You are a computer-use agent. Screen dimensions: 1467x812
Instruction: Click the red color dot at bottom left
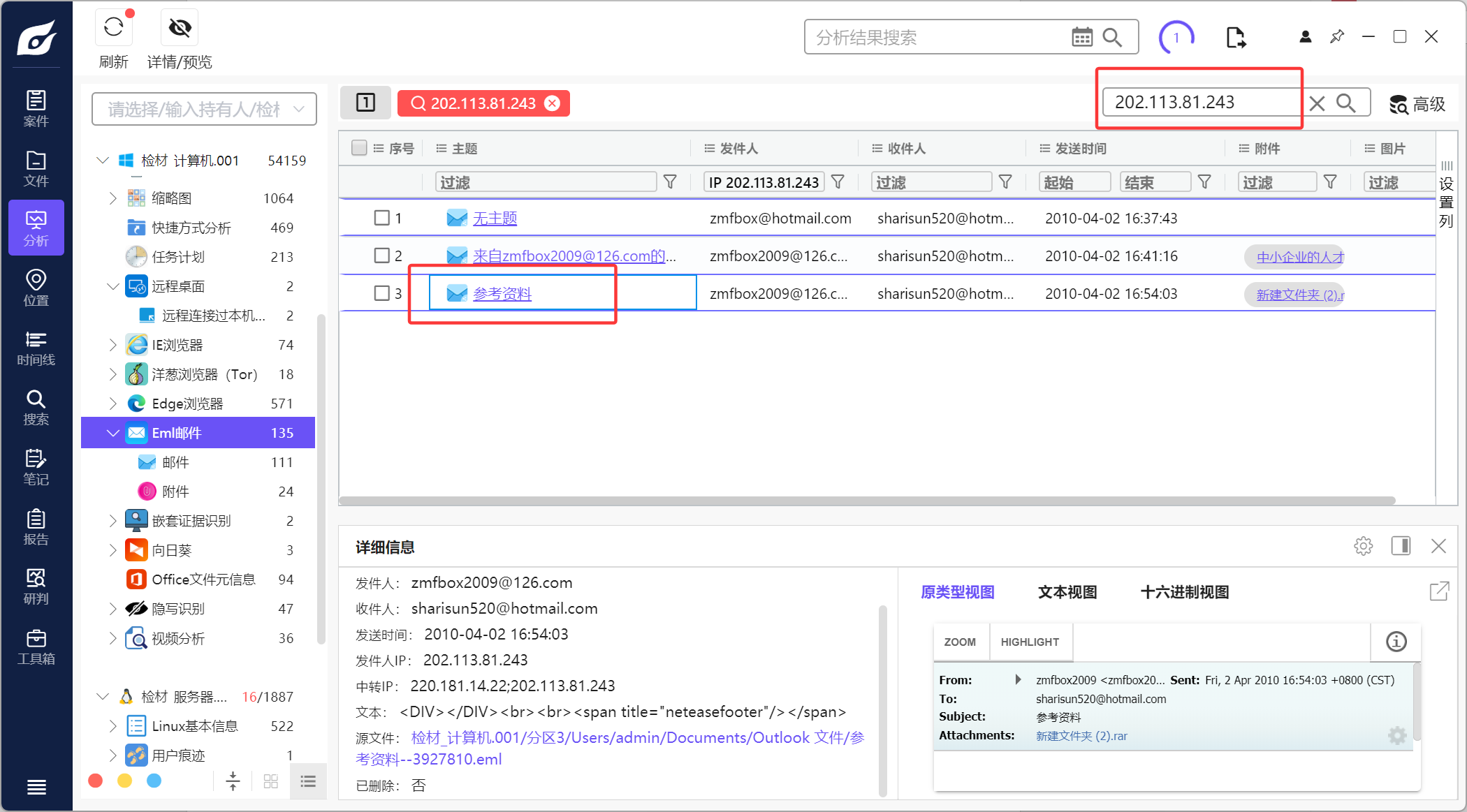tap(96, 781)
